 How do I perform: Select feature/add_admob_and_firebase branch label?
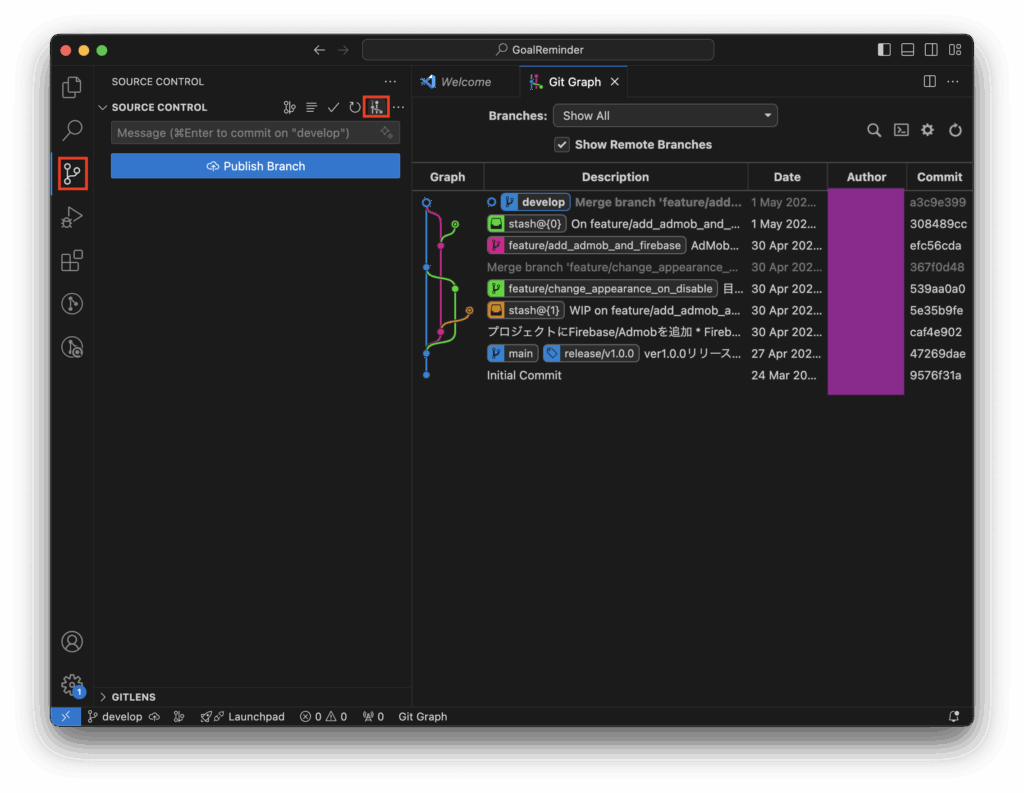[x=586, y=246]
